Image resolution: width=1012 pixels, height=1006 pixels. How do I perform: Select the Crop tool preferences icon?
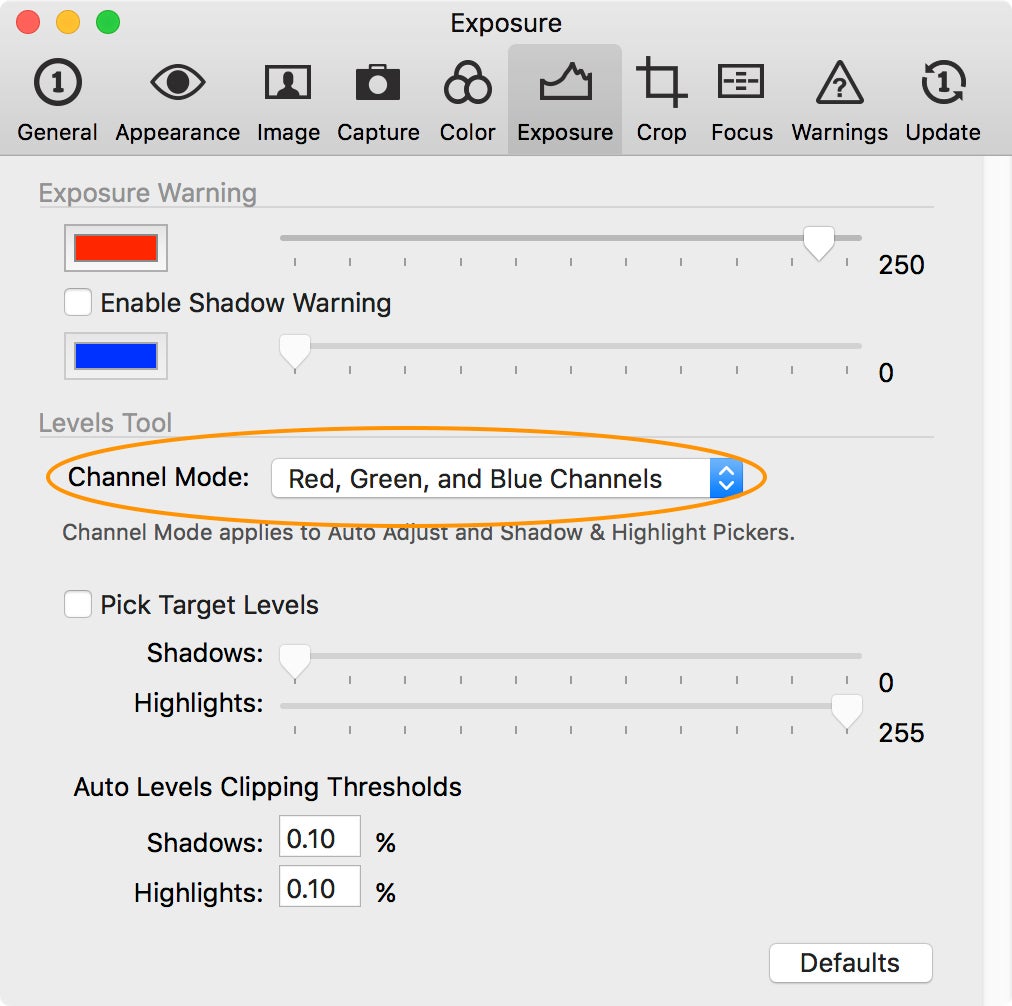[x=662, y=100]
